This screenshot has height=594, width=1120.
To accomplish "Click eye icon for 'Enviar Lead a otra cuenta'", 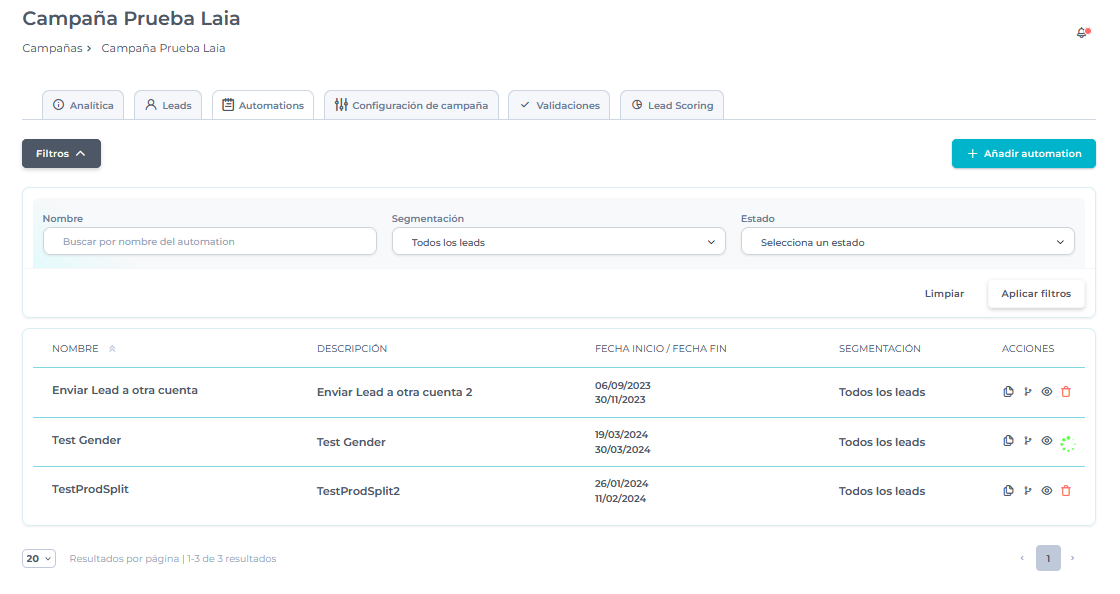I will 1047,392.
